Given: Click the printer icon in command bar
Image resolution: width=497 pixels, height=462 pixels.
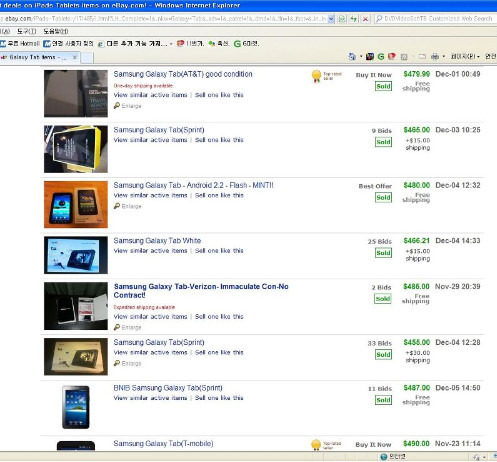Looking at the screenshot, I should point(435,57).
